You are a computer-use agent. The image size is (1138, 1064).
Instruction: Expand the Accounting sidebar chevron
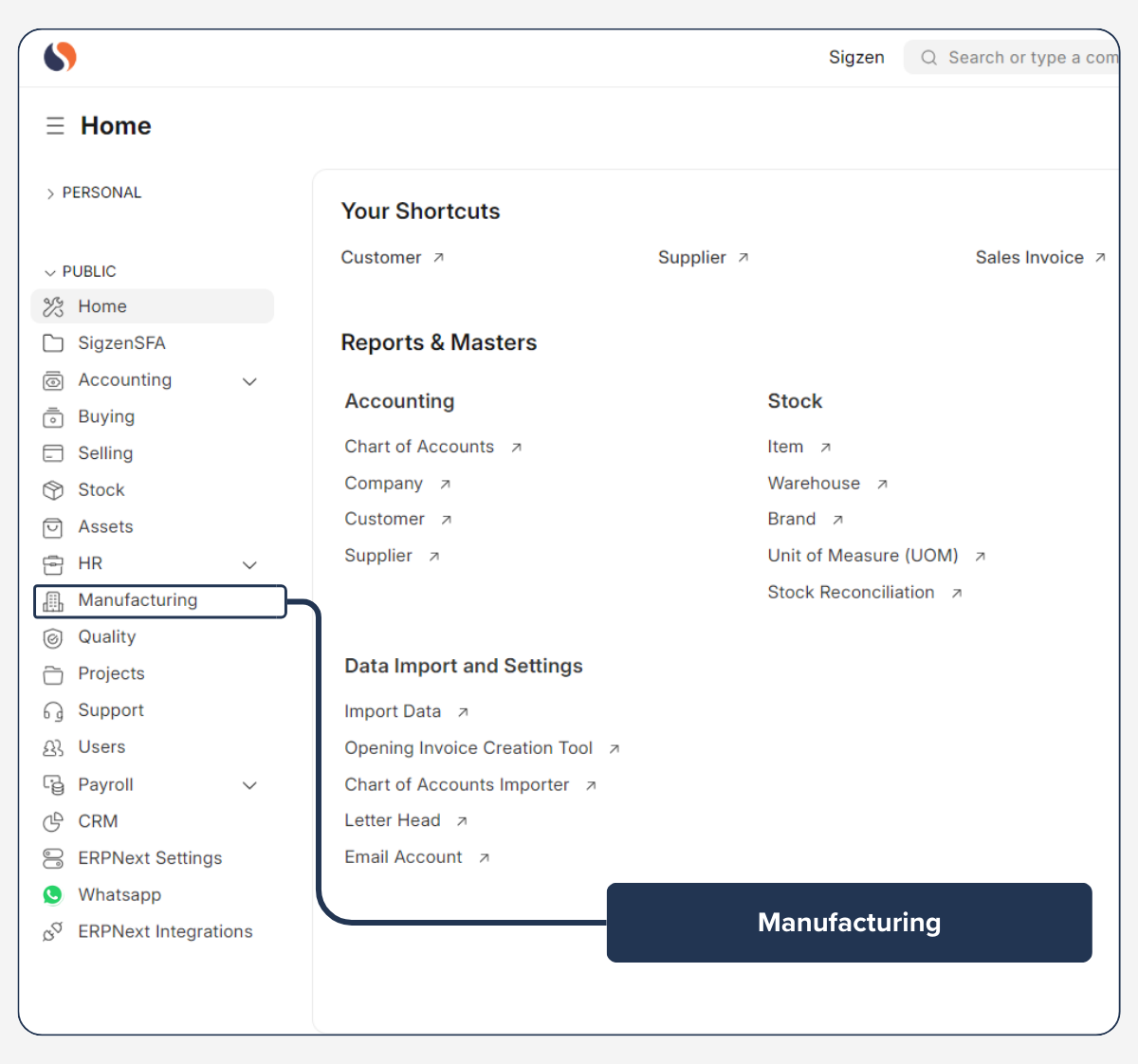pos(249,380)
